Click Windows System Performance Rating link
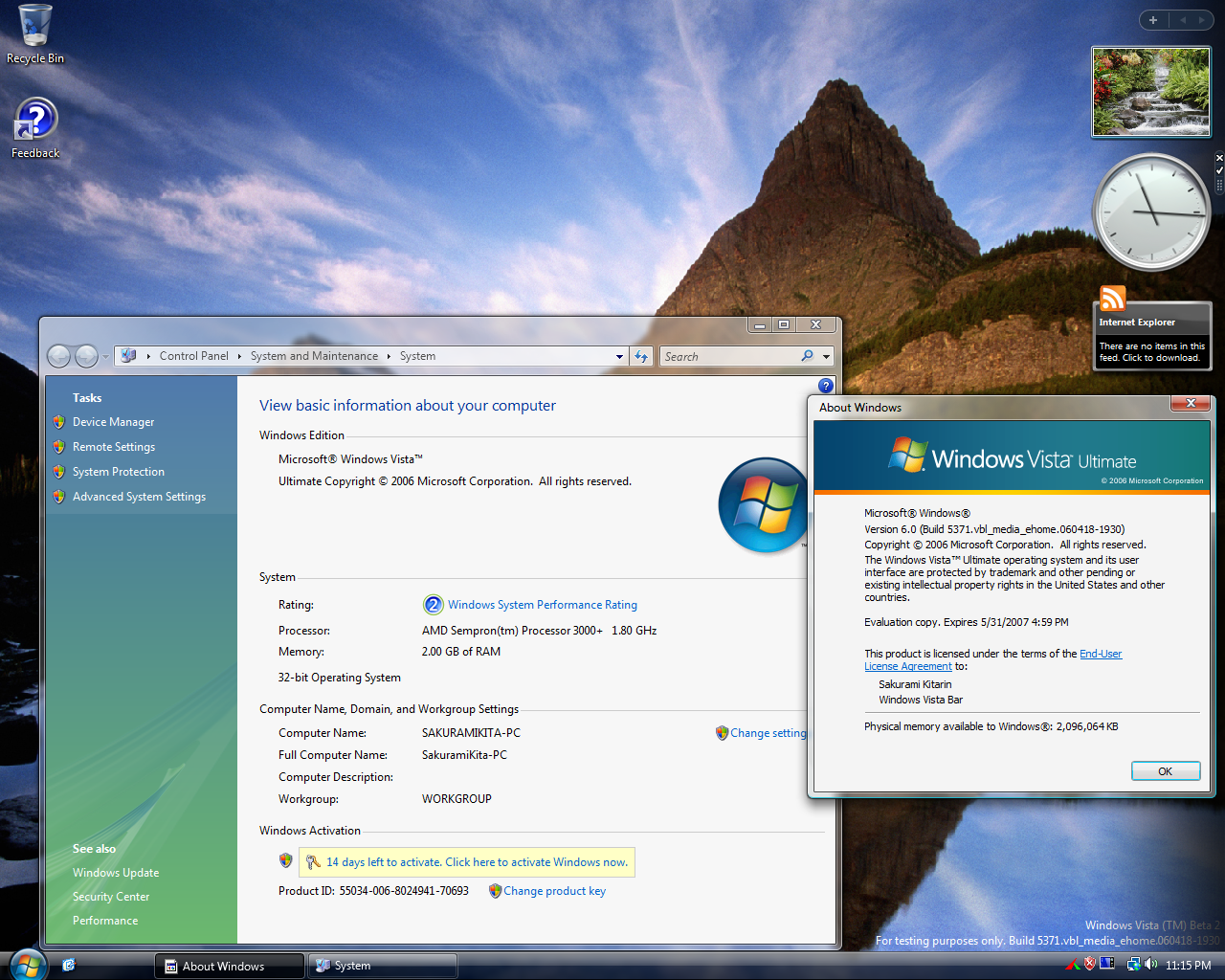The height and width of the screenshot is (980, 1225). point(543,605)
